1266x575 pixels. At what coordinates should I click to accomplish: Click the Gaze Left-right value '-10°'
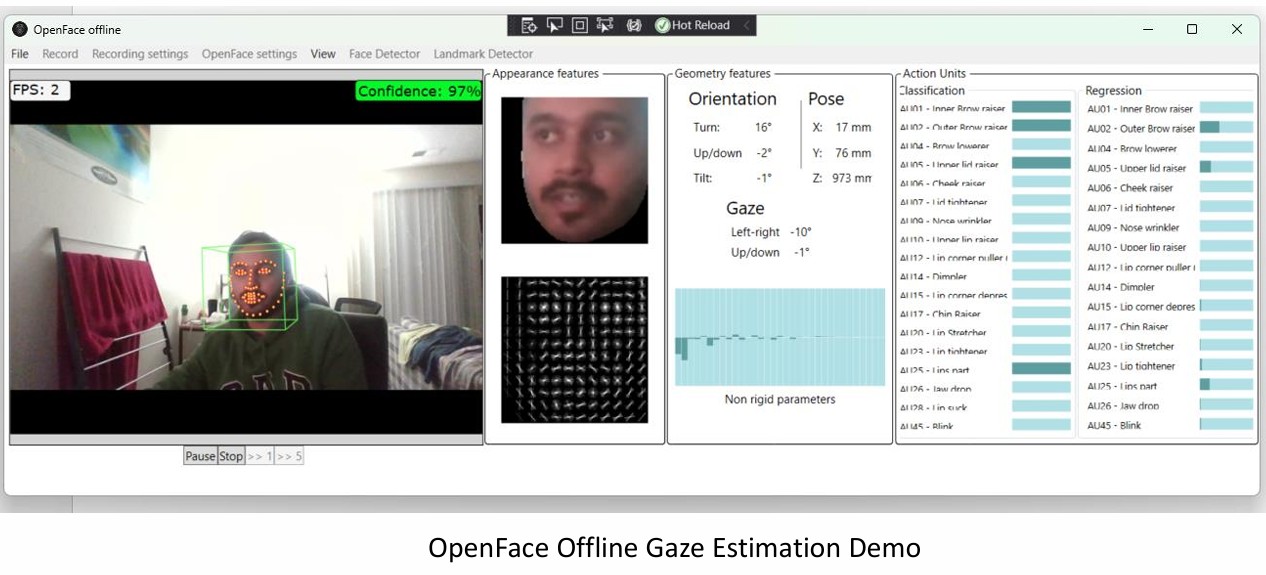point(800,232)
